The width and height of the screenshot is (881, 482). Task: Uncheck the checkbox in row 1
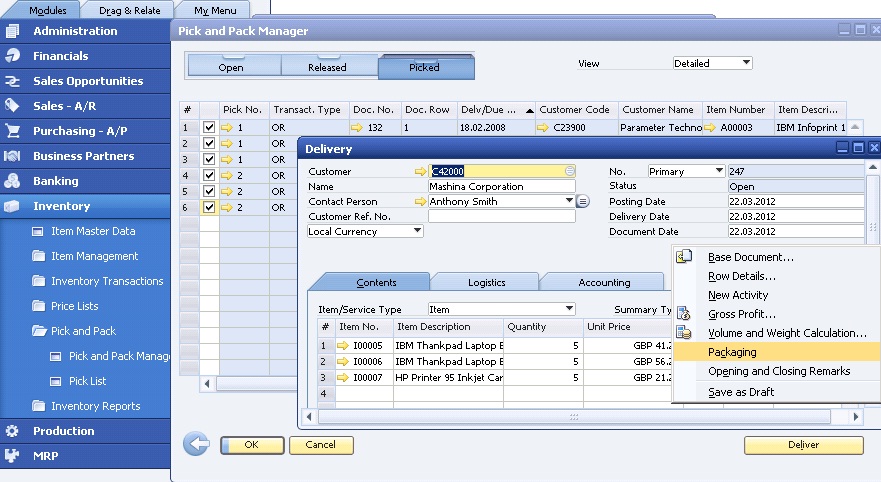click(x=209, y=128)
